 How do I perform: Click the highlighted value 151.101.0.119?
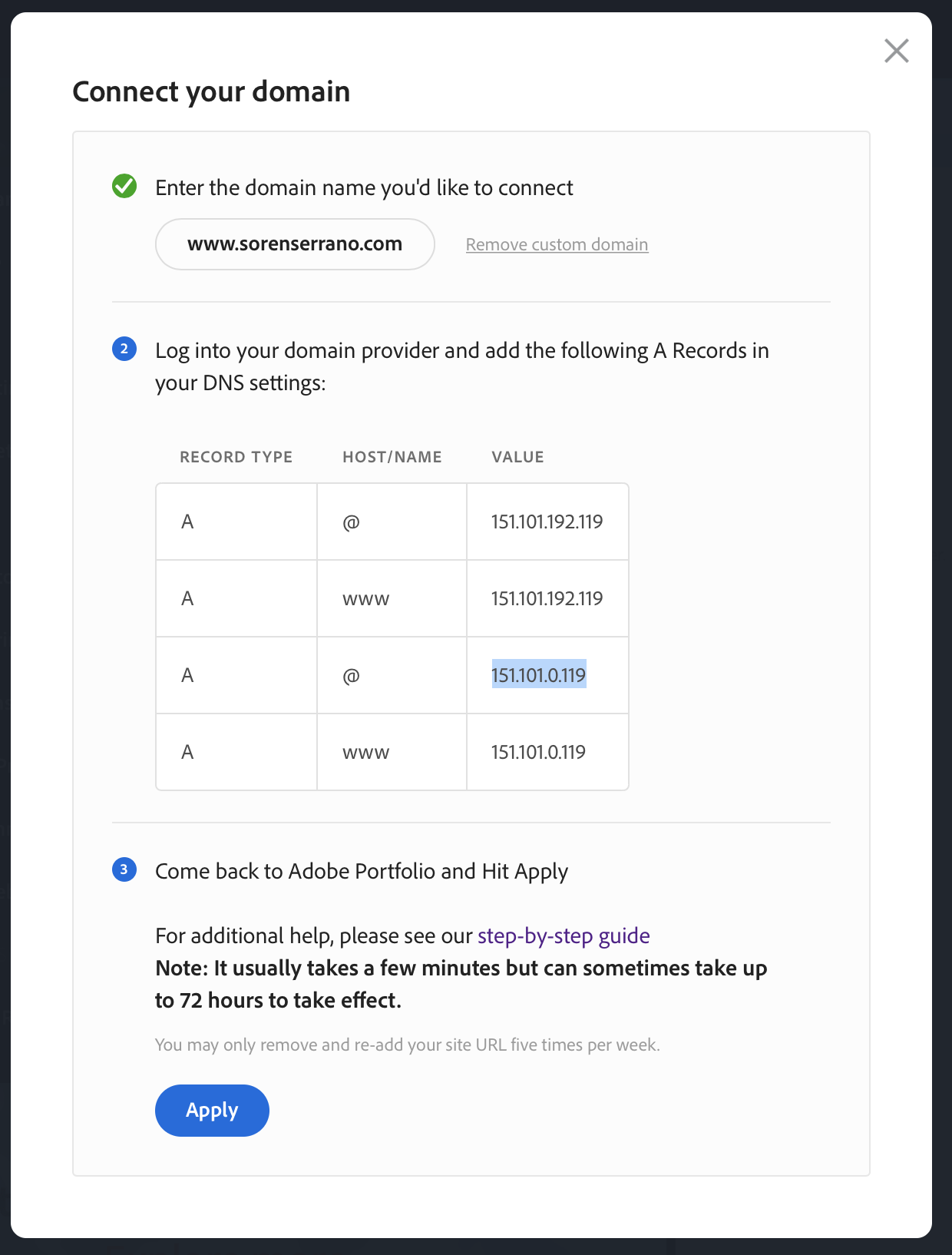(x=539, y=675)
